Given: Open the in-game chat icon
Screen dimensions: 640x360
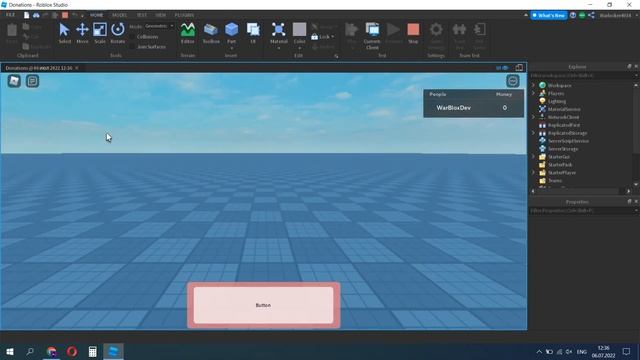Looking at the screenshot, I should click(x=32, y=81).
